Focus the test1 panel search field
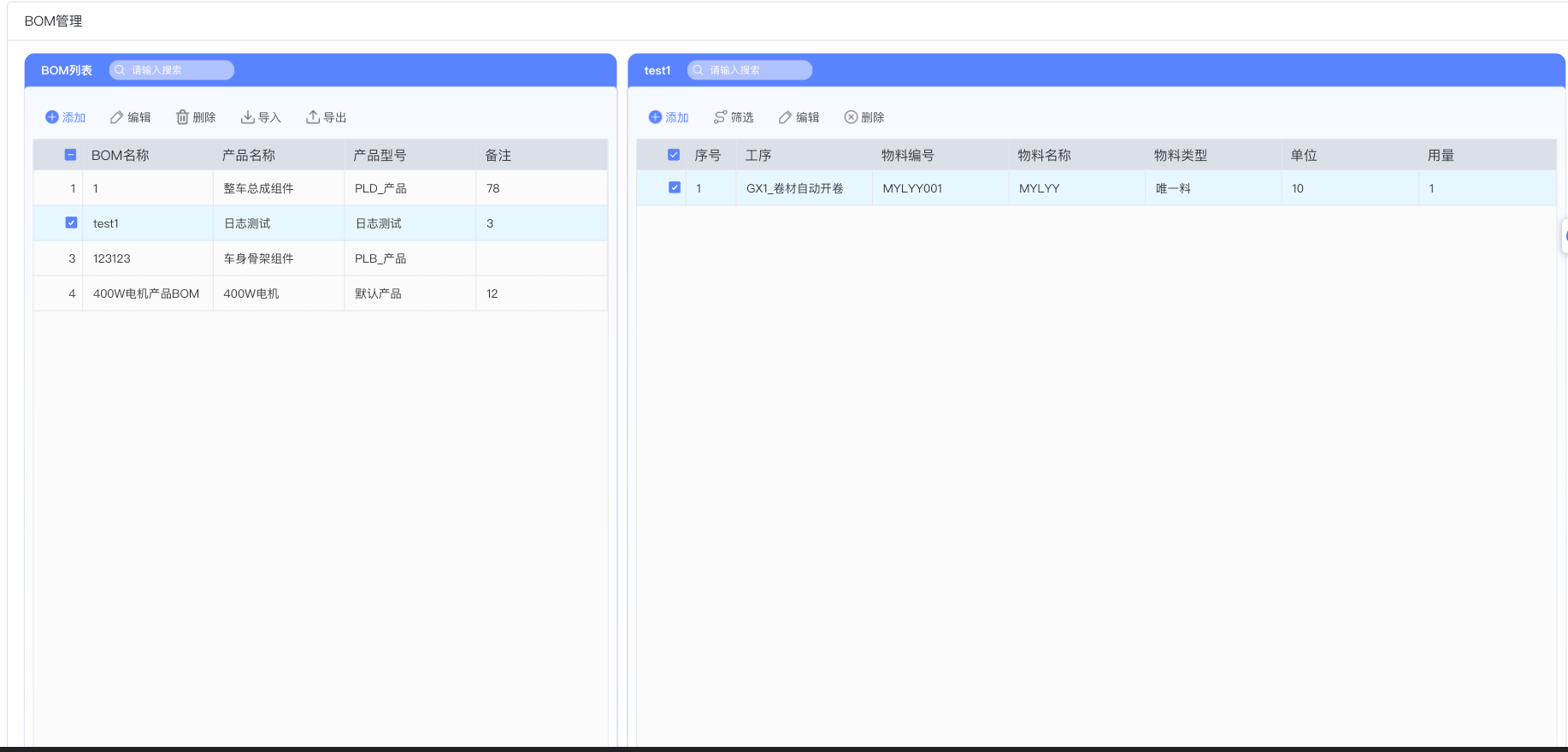The image size is (1568, 752). click(756, 70)
